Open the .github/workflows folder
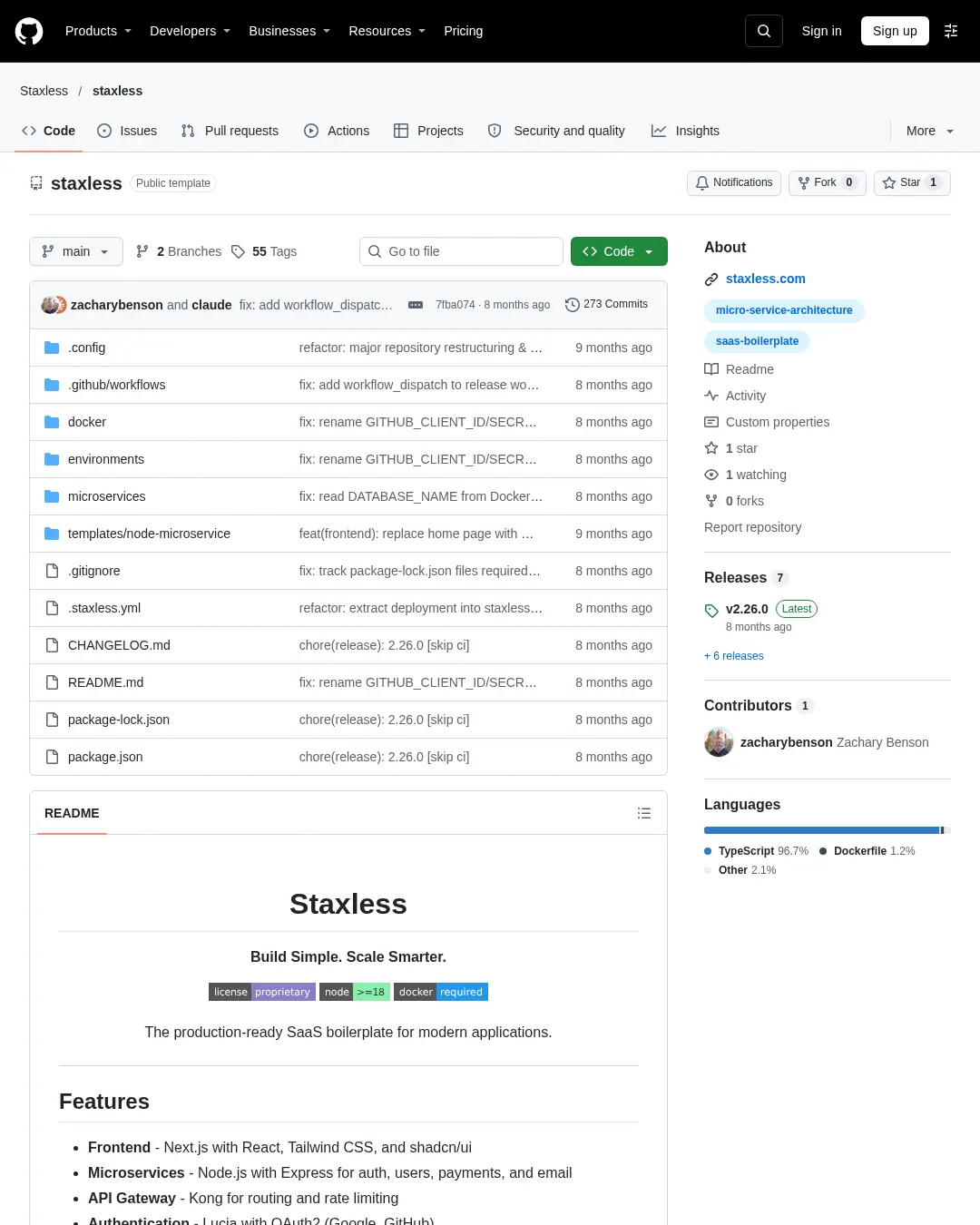The height and width of the screenshot is (1225, 980). pos(117,385)
